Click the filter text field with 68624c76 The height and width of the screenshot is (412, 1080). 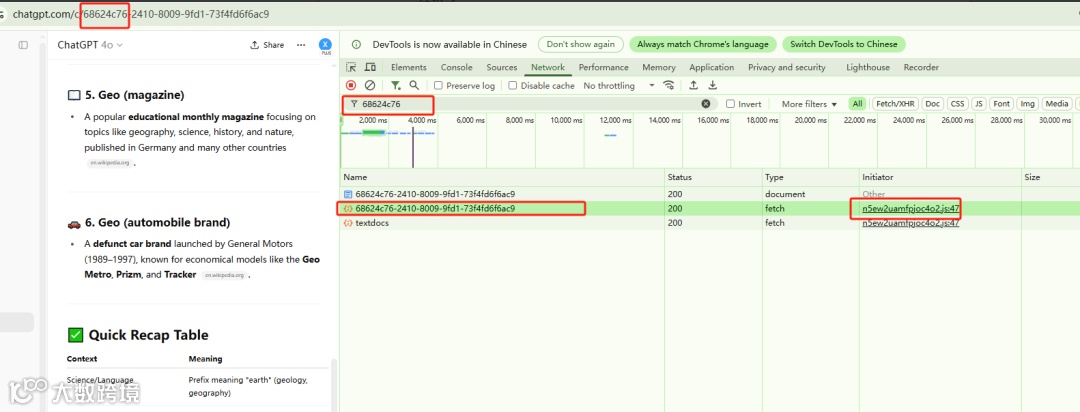[530, 104]
